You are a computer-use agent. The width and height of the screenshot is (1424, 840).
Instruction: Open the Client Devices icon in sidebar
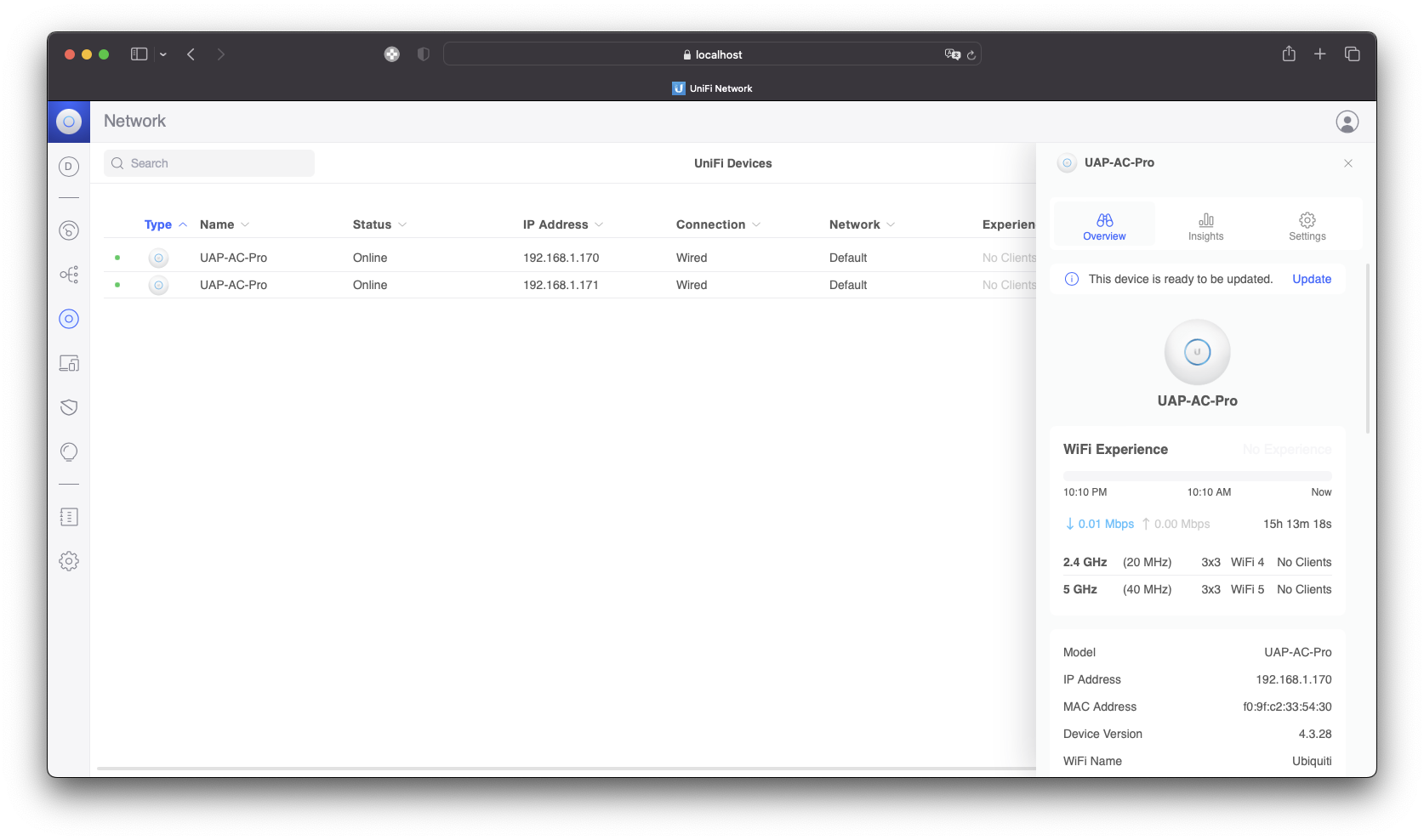coord(69,364)
